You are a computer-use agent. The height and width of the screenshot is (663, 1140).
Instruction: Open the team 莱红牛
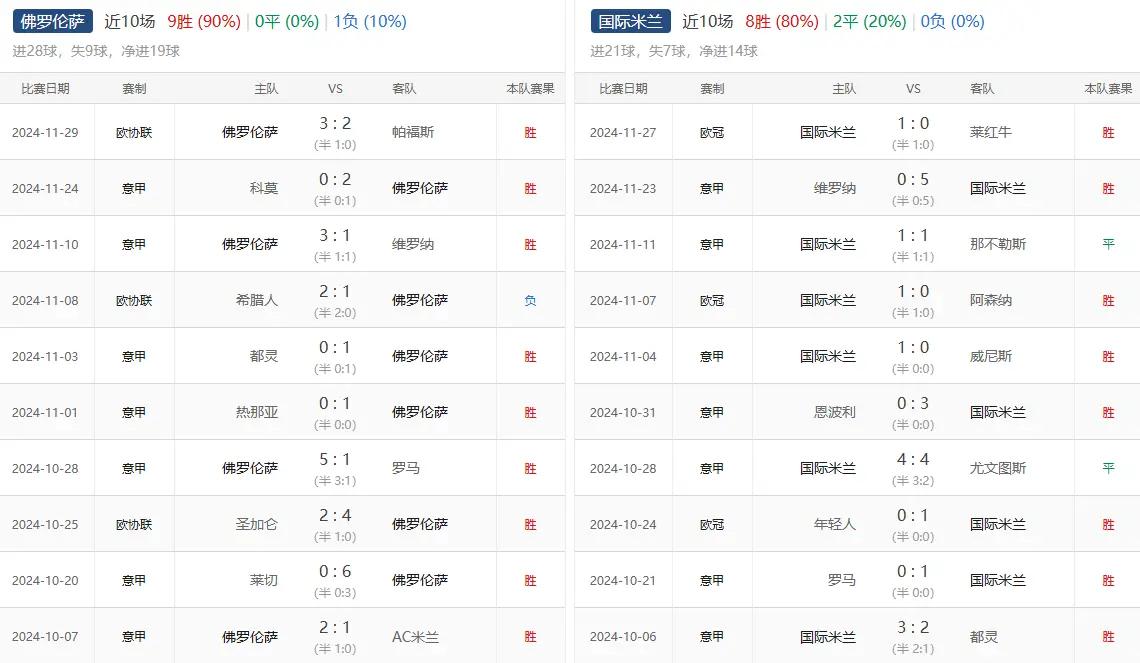click(990, 132)
